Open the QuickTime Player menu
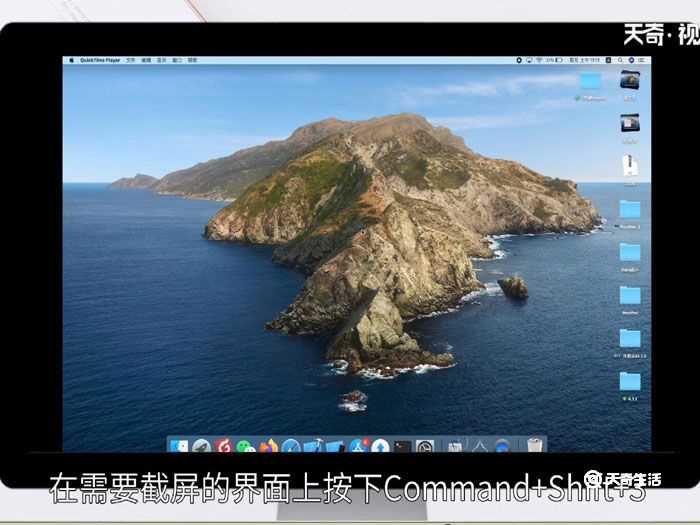700x525 pixels. [x=100, y=61]
